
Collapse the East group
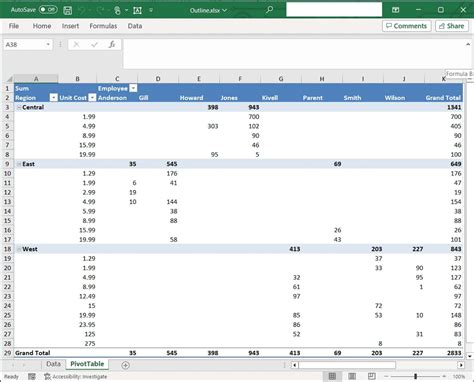click(19, 164)
